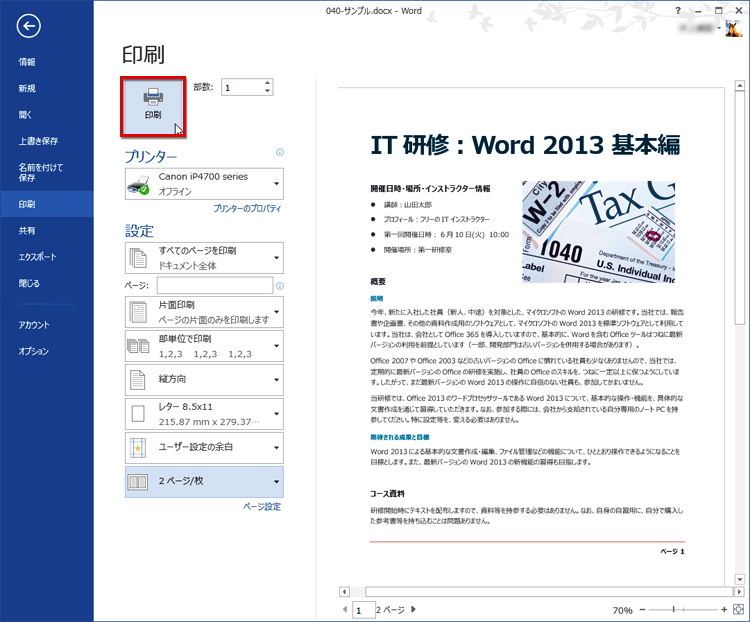Click the horizontal scrollbar left arrow
This screenshot has width=750, height=622.
pos(344,592)
